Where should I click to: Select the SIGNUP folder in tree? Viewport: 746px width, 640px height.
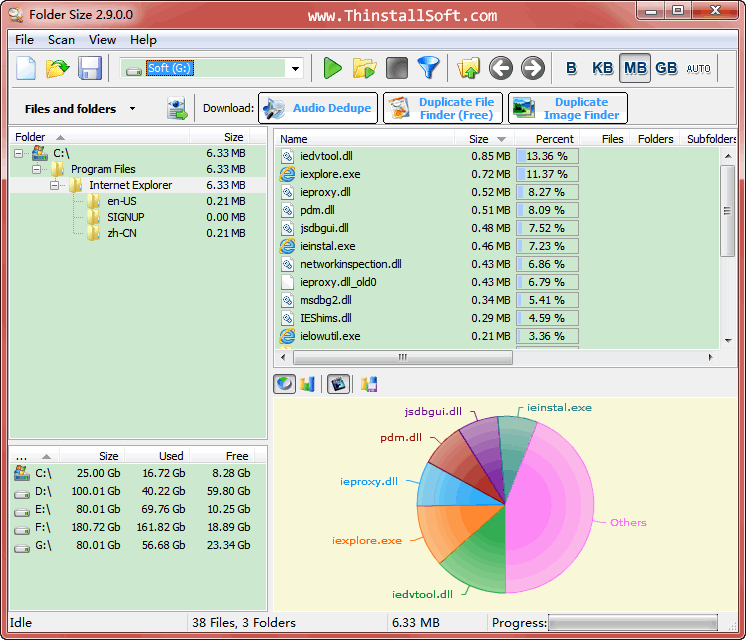pos(126,217)
